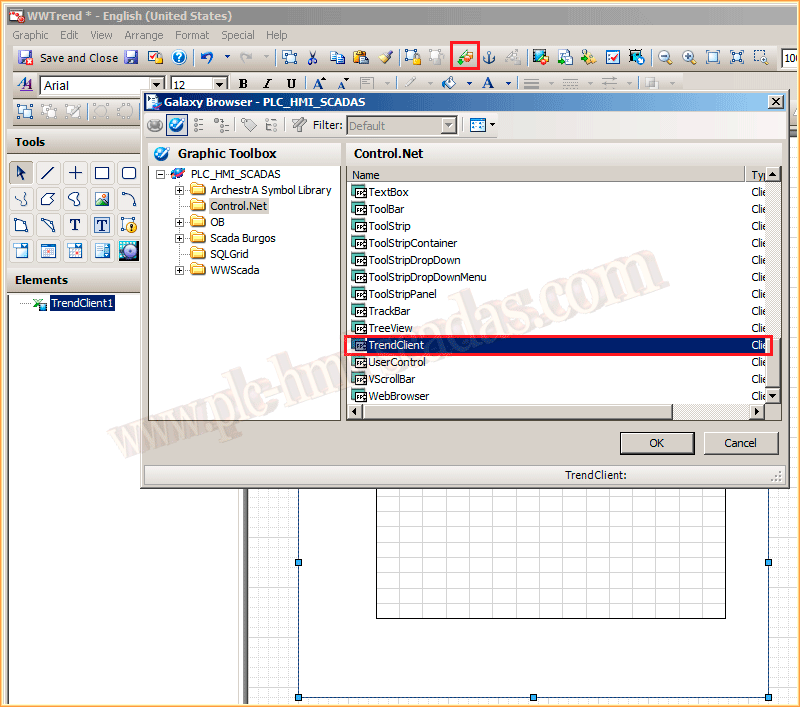
Task: Click the Embed Graphic toolbar icon
Action: pyautogui.click(x=464, y=57)
